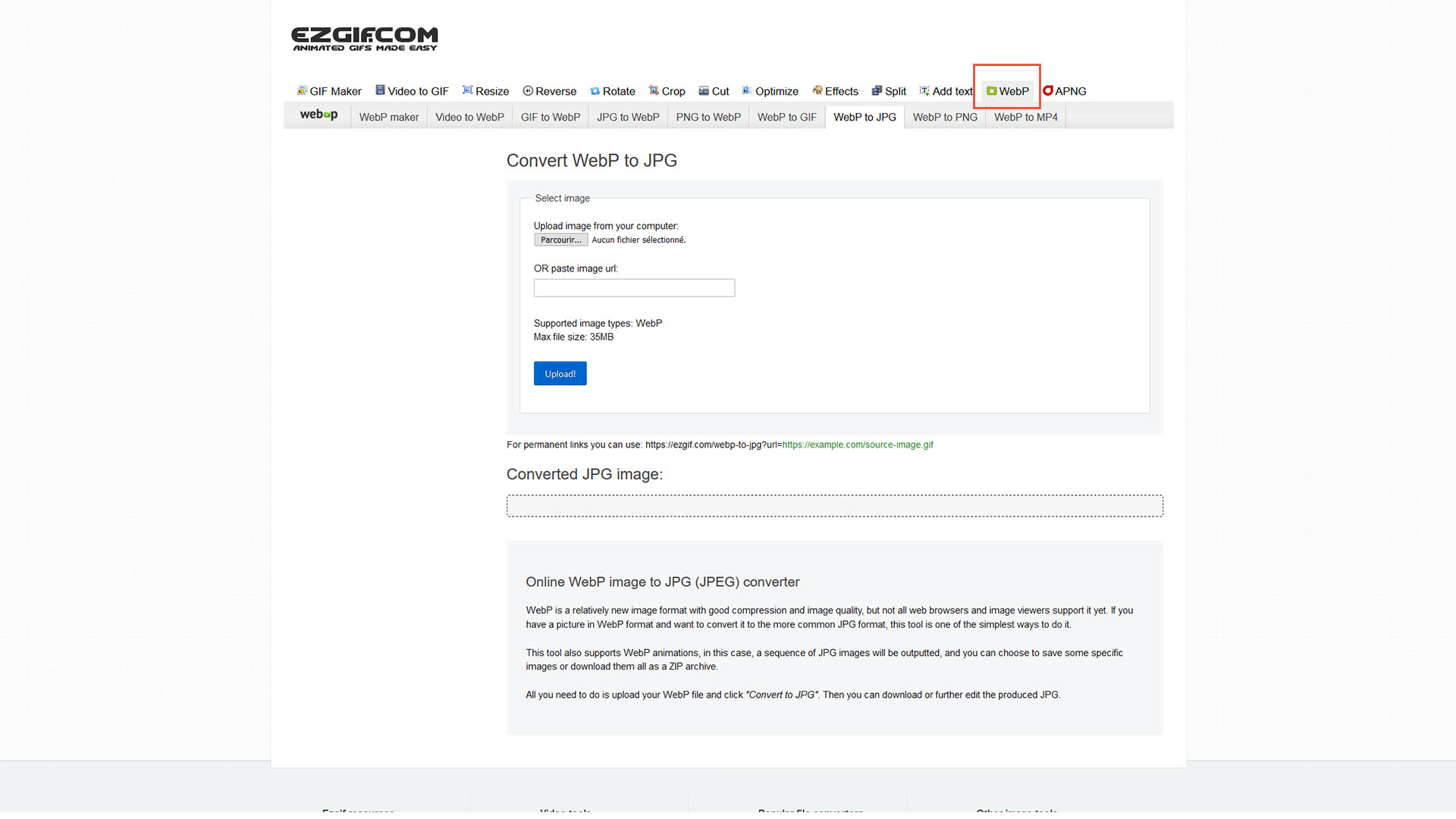Switch to the WebP maker tab
Screen dimensions: 1456x819
coord(389,117)
